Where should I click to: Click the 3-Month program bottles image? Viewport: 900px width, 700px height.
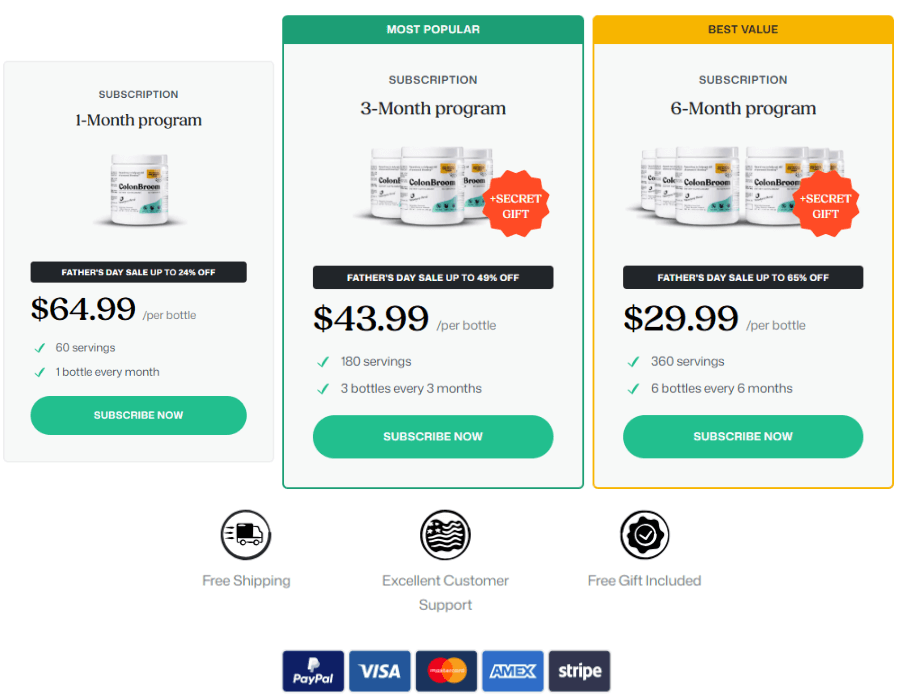[x=420, y=185]
